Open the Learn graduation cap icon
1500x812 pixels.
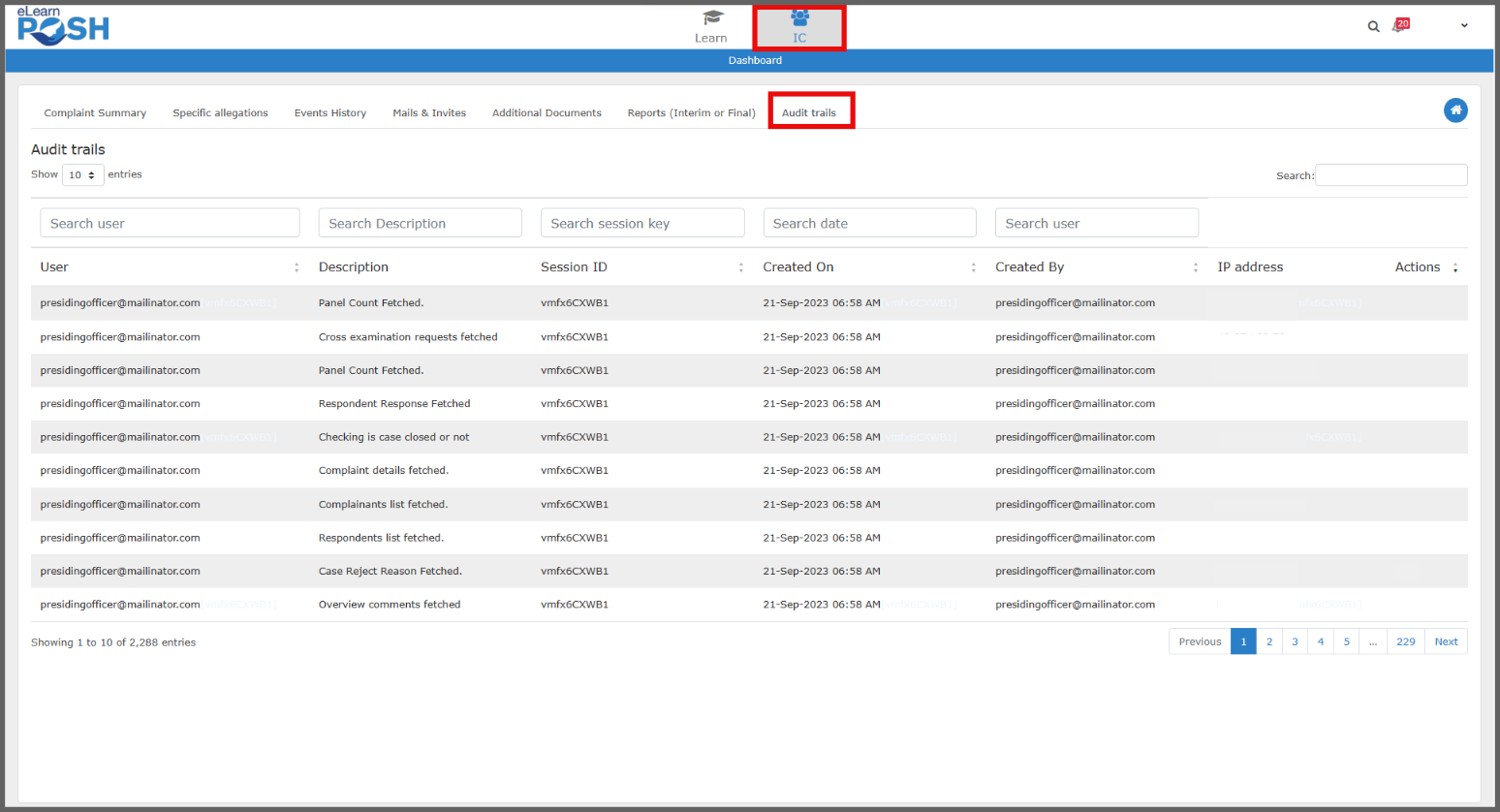click(712, 18)
